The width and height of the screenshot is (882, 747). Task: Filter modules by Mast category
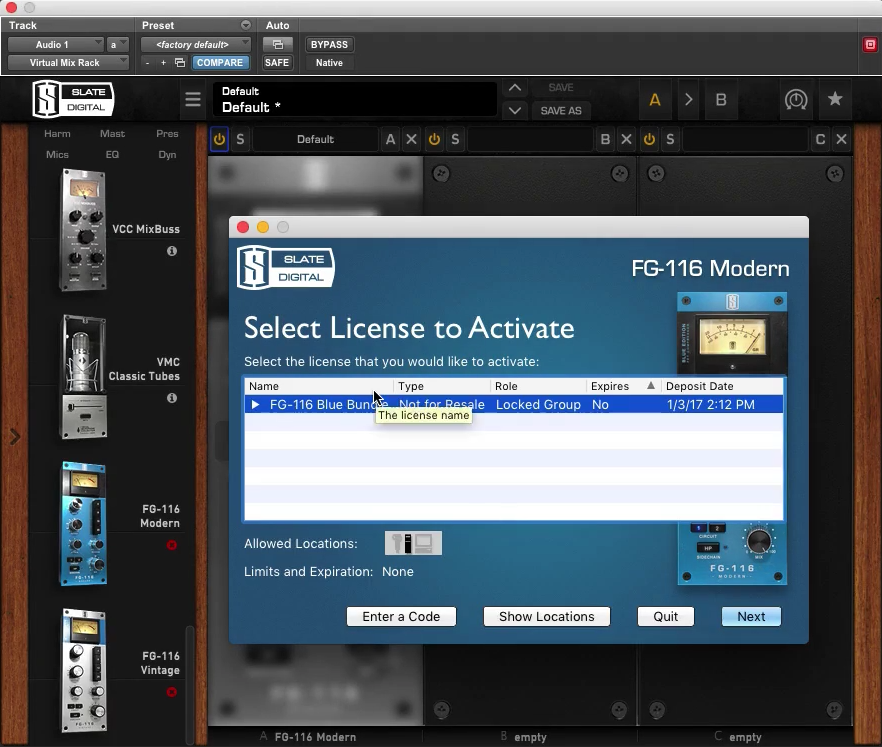112,133
